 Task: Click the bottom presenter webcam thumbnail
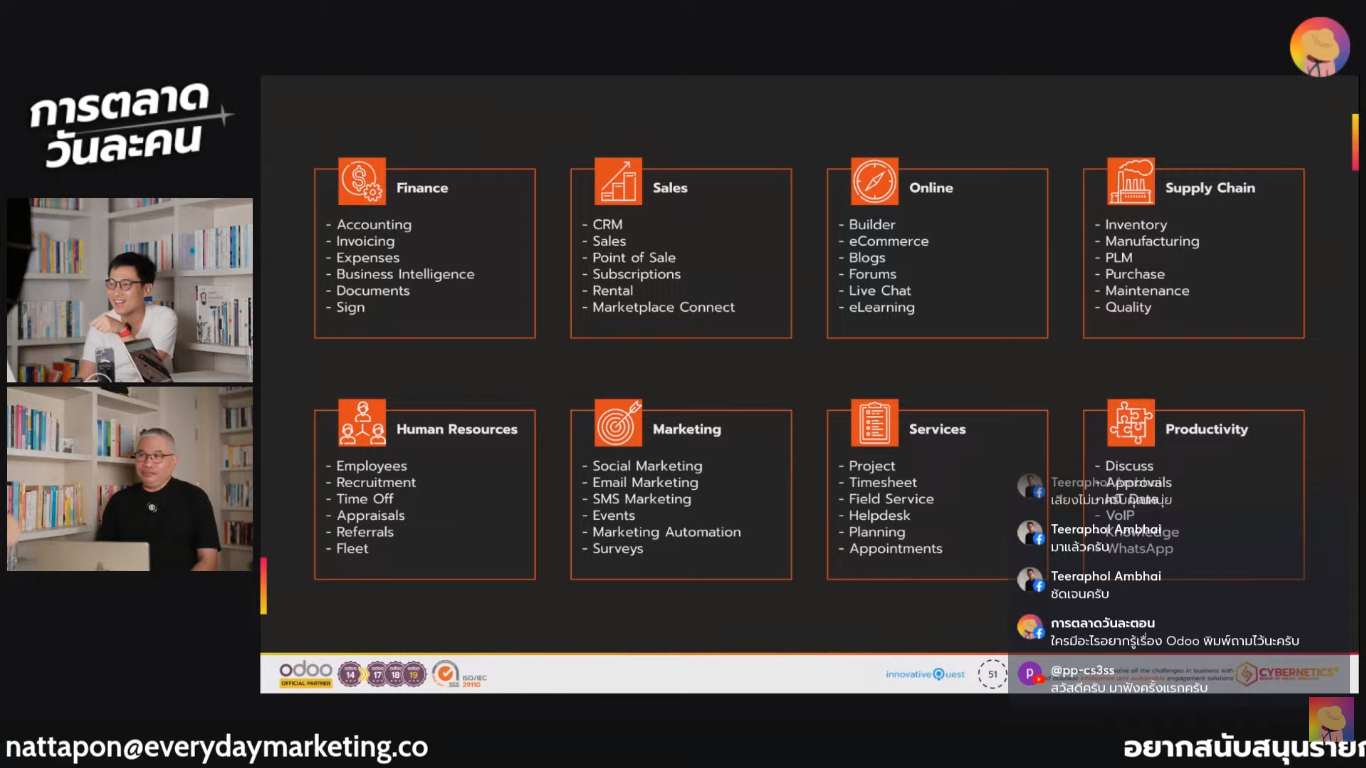[x=130, y=478]
